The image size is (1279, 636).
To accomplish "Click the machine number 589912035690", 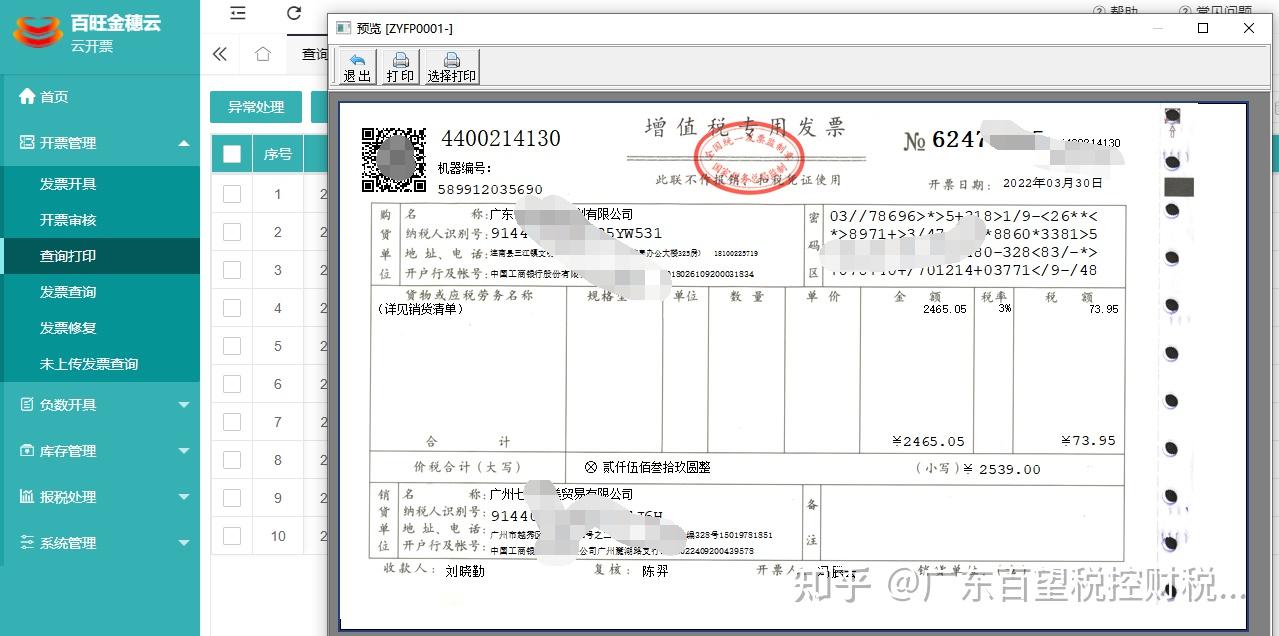I will coord(490,189).
